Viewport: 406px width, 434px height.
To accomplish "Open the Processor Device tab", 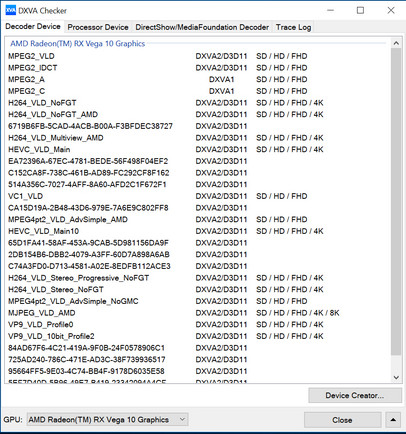I will (x=98, y=27).
